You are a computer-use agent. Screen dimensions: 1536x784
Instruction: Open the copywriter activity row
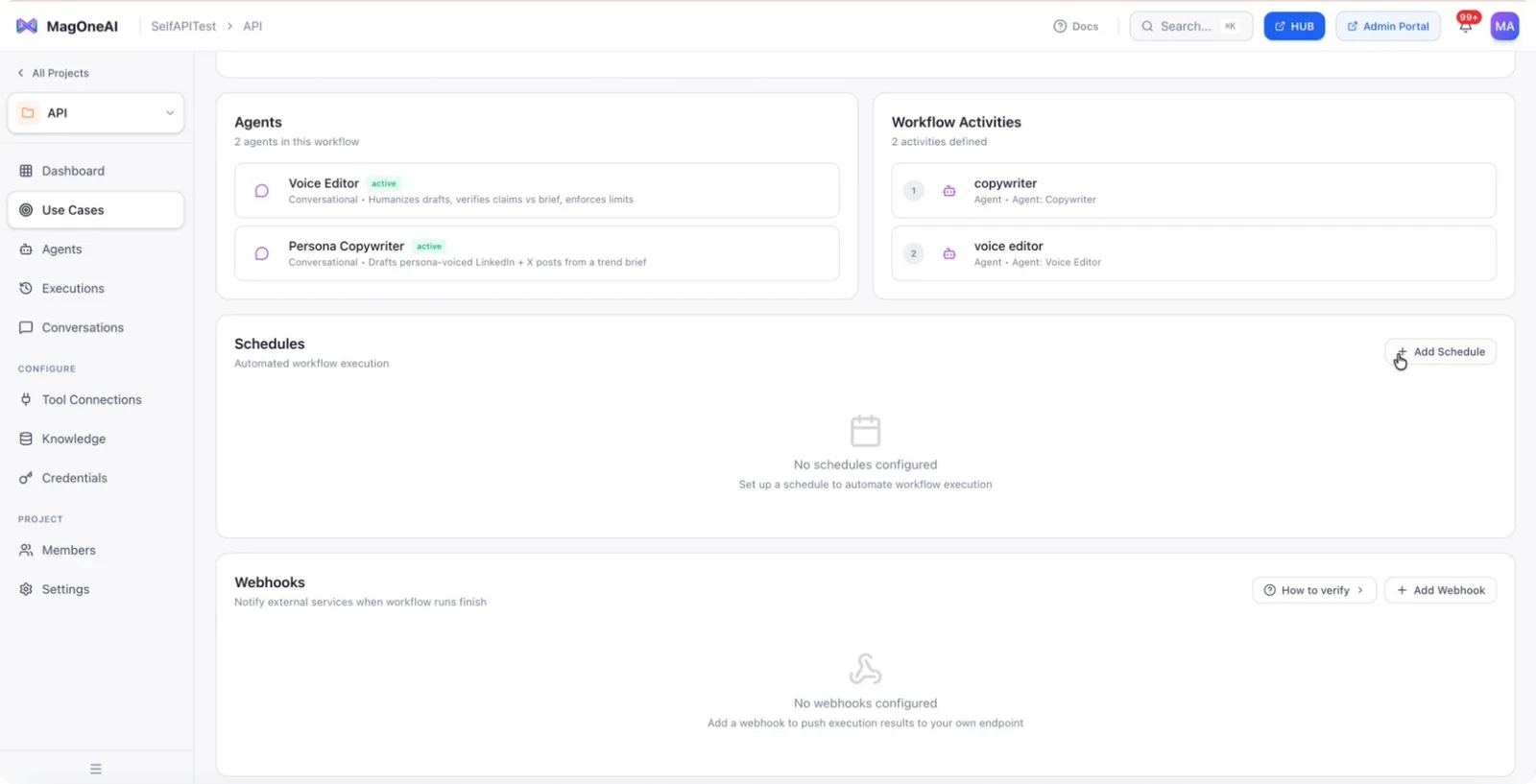1193,191
